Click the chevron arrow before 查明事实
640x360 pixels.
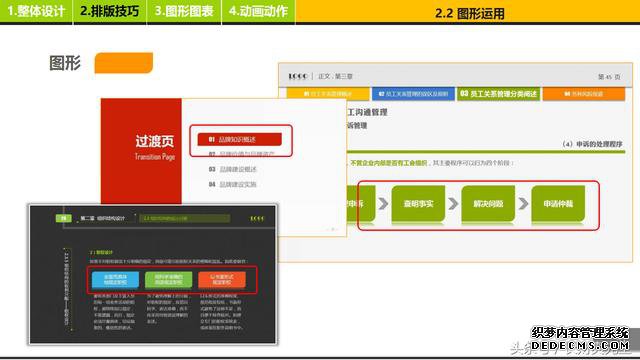coord(383,203)
